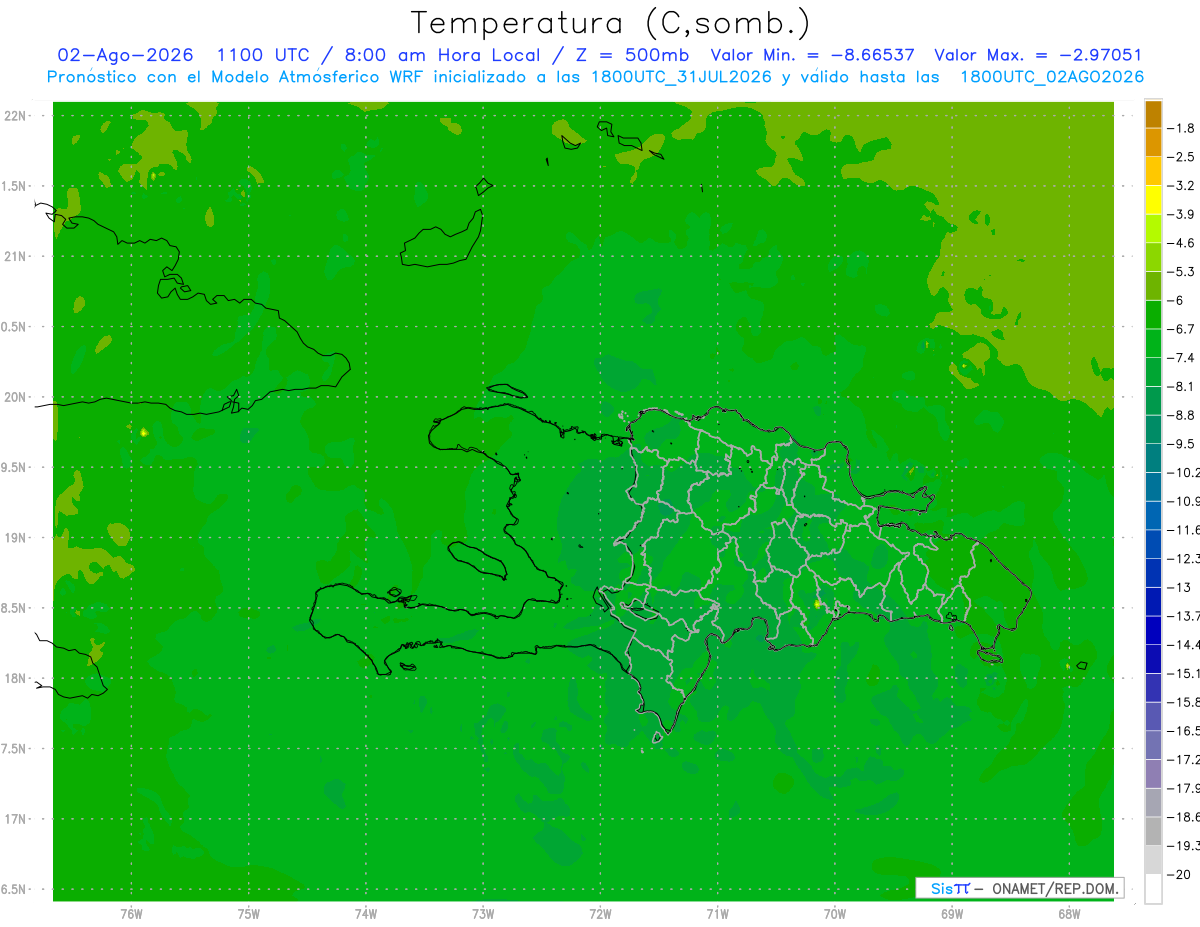
Task: Click the 'Valor Max. = -2.97051' readout
Action: [x=1038, y=55]
